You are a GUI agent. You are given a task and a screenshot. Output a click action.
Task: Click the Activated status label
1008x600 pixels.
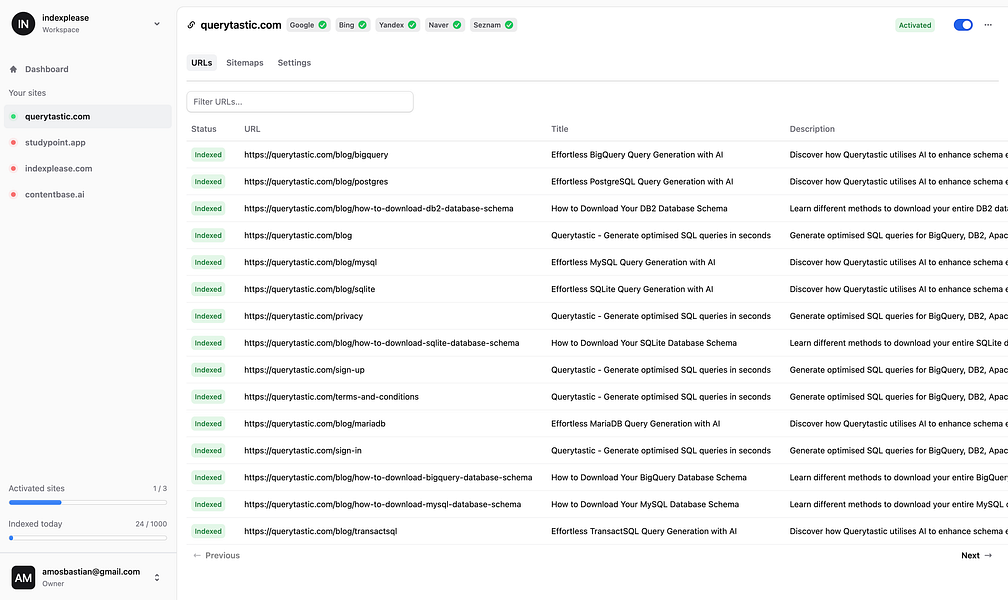click(x=915, y=25)
